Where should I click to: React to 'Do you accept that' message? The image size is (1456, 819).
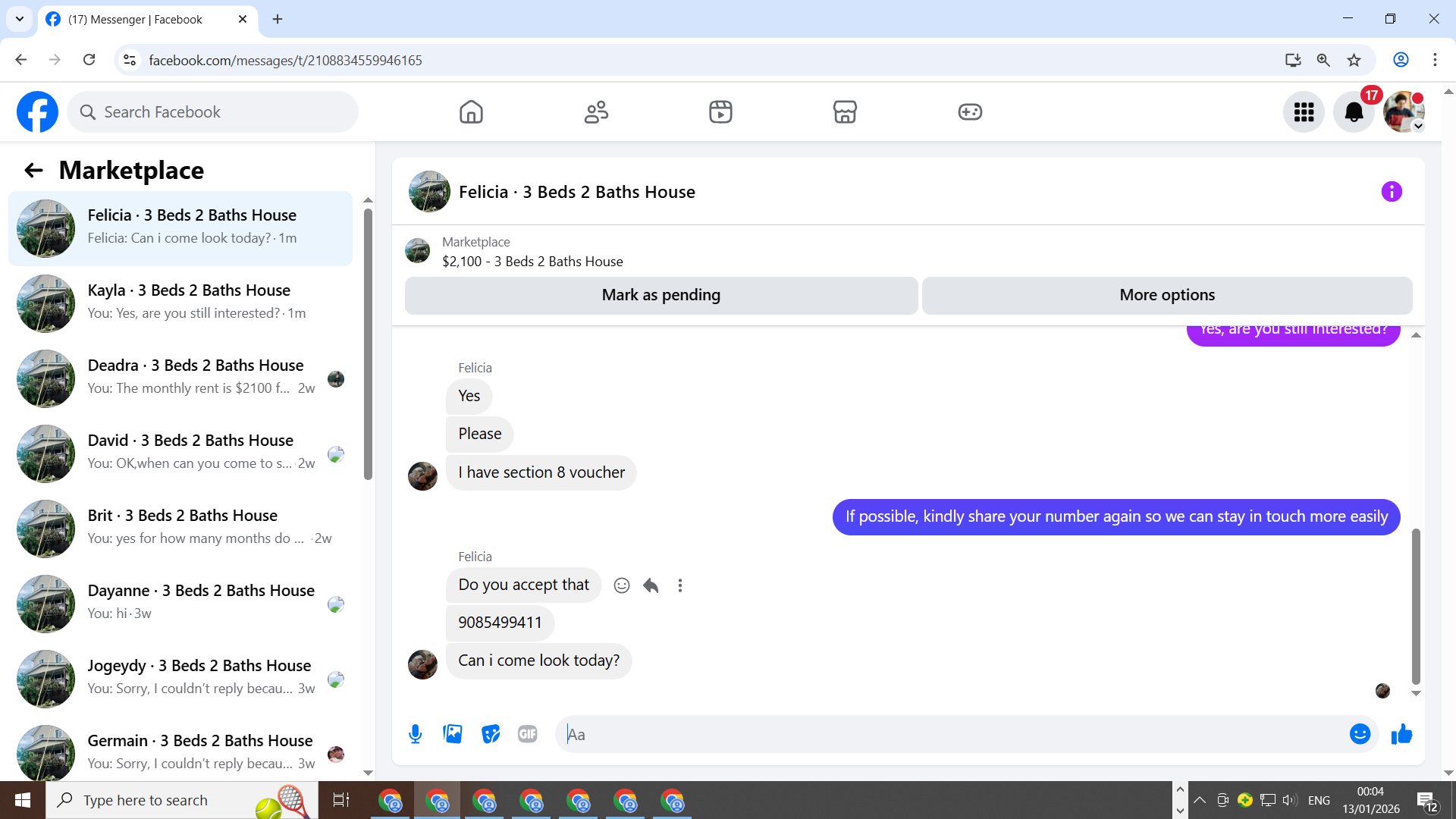(622, 585)
